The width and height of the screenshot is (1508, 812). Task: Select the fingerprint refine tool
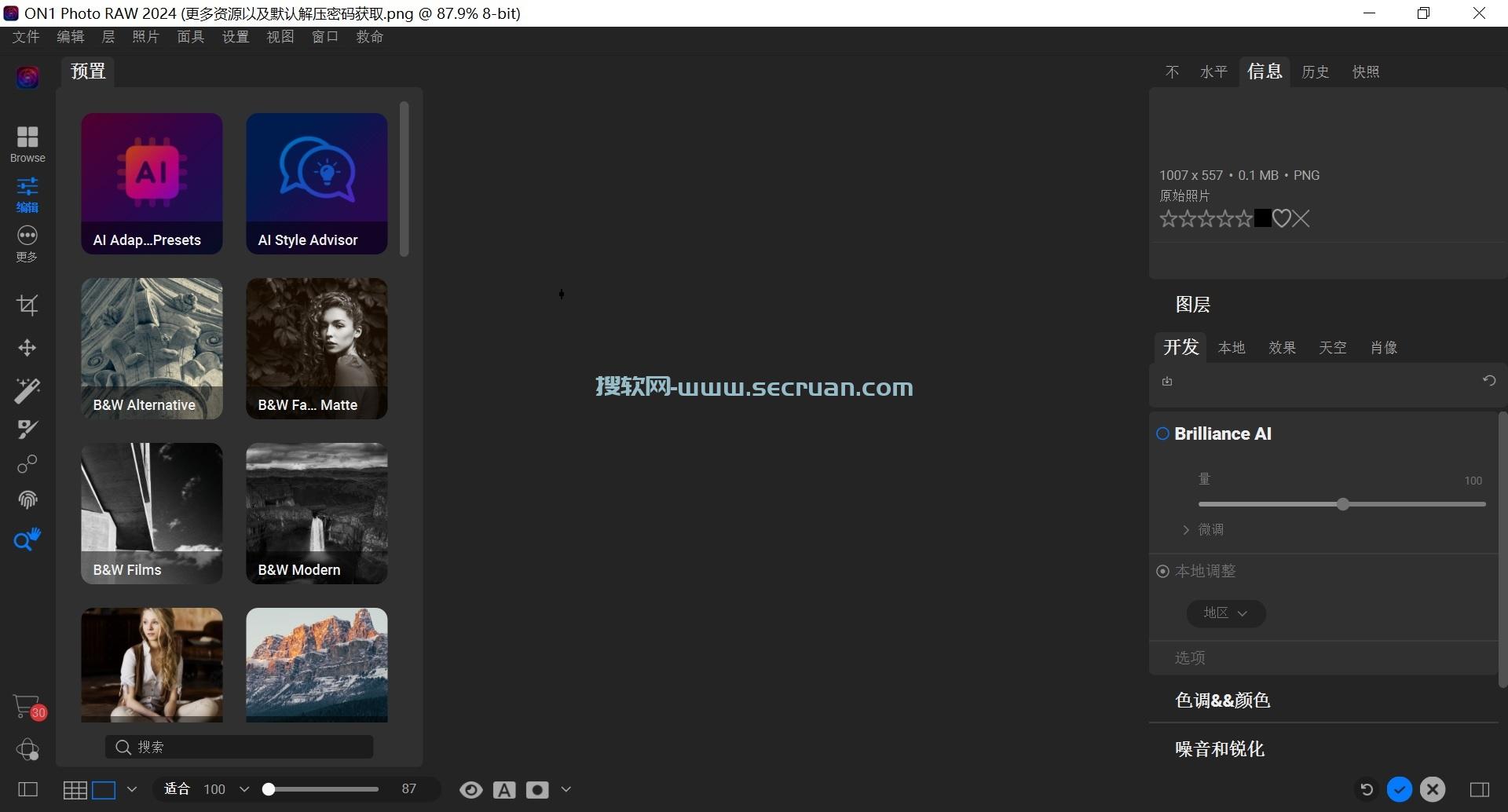pyautogui.click(x=27, y=500)
